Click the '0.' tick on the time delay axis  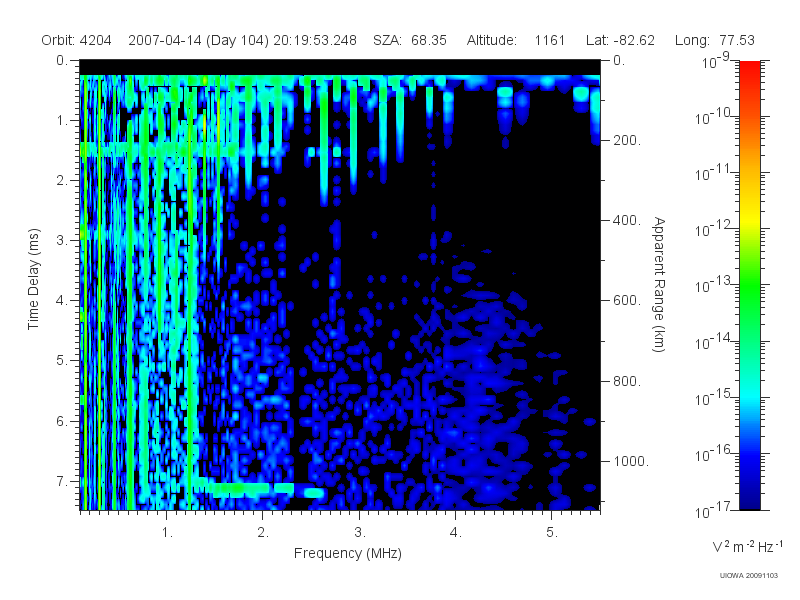point(62,60)
